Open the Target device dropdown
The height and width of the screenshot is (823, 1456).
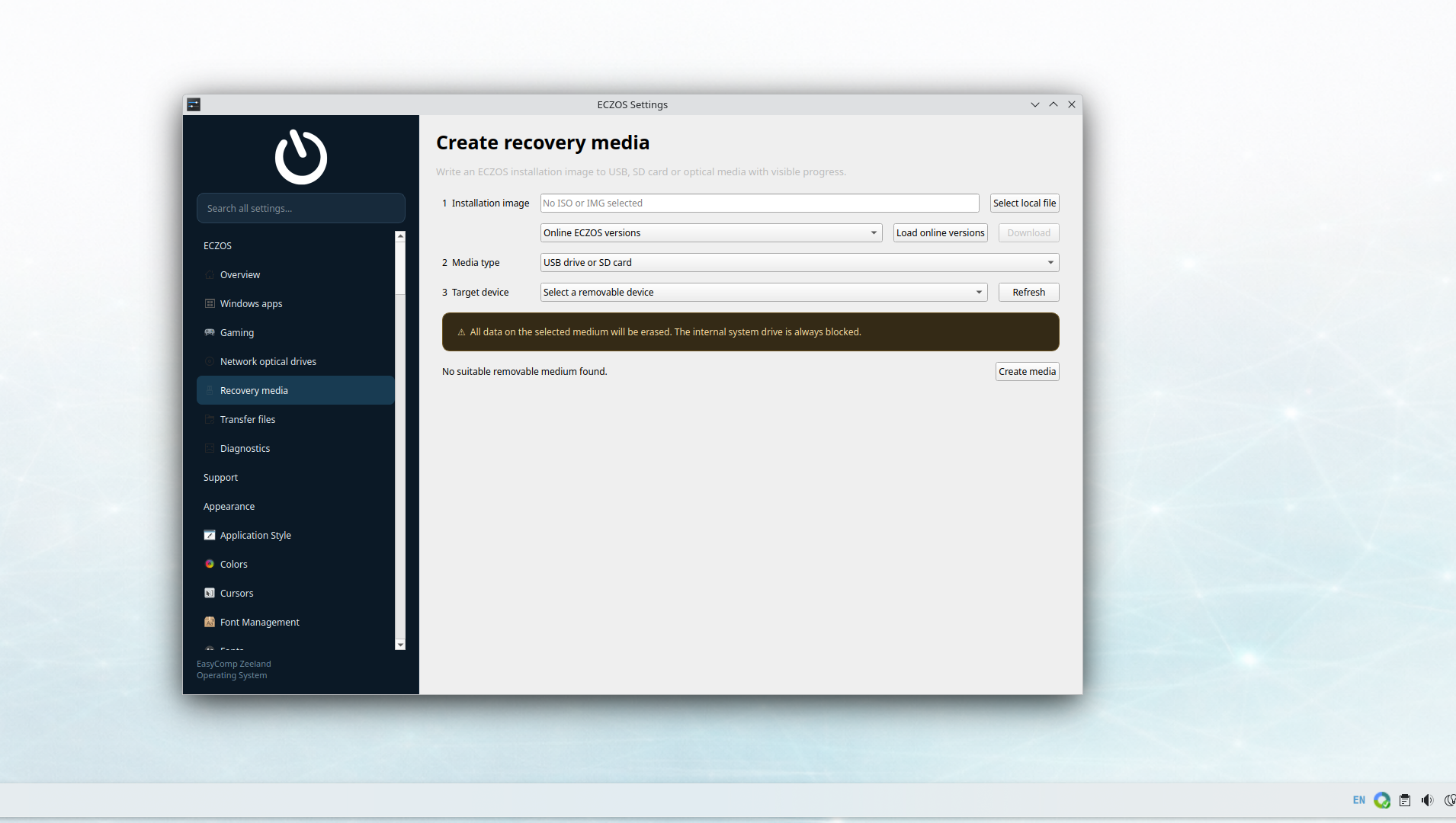764,292
